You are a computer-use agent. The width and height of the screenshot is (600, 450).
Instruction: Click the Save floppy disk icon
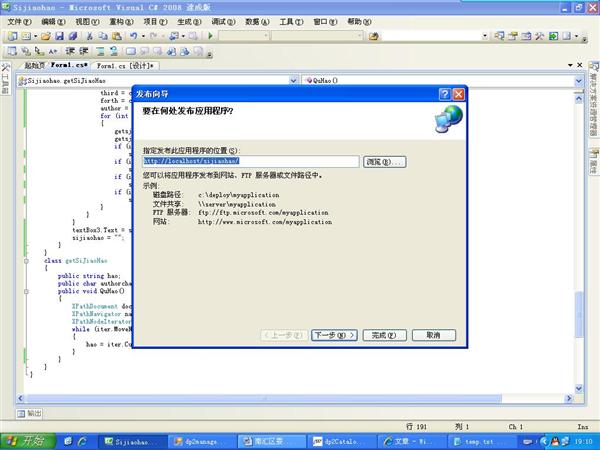[59, 36]
